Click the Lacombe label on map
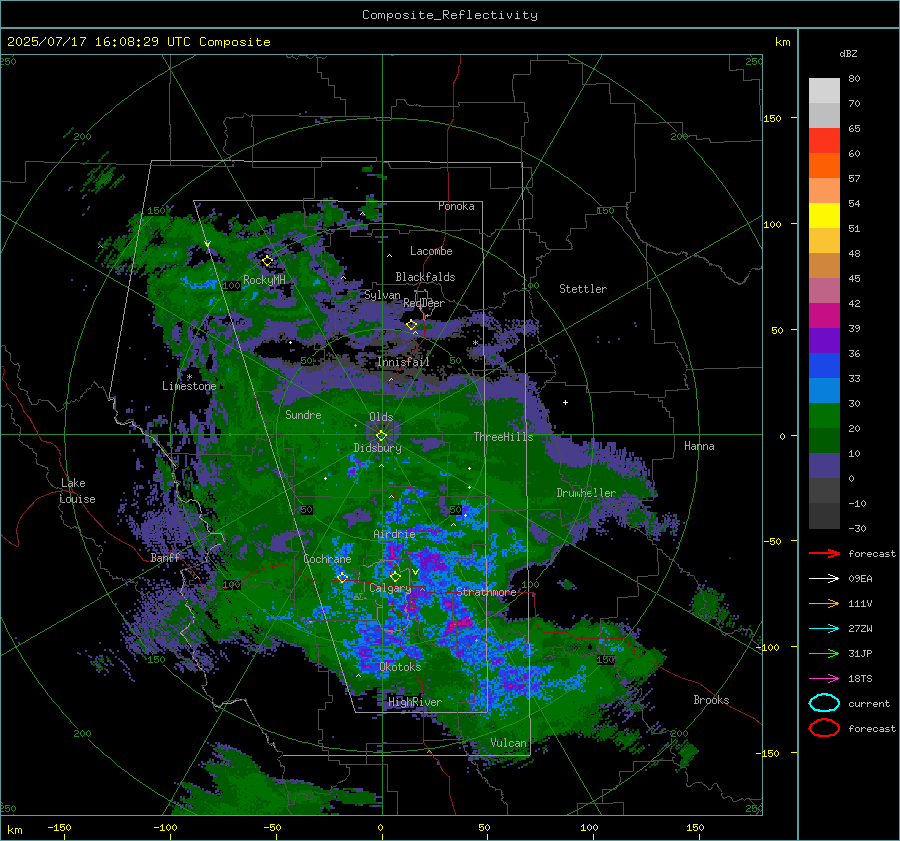Screen dimensions: 900x841 click(x=431, y=251)
